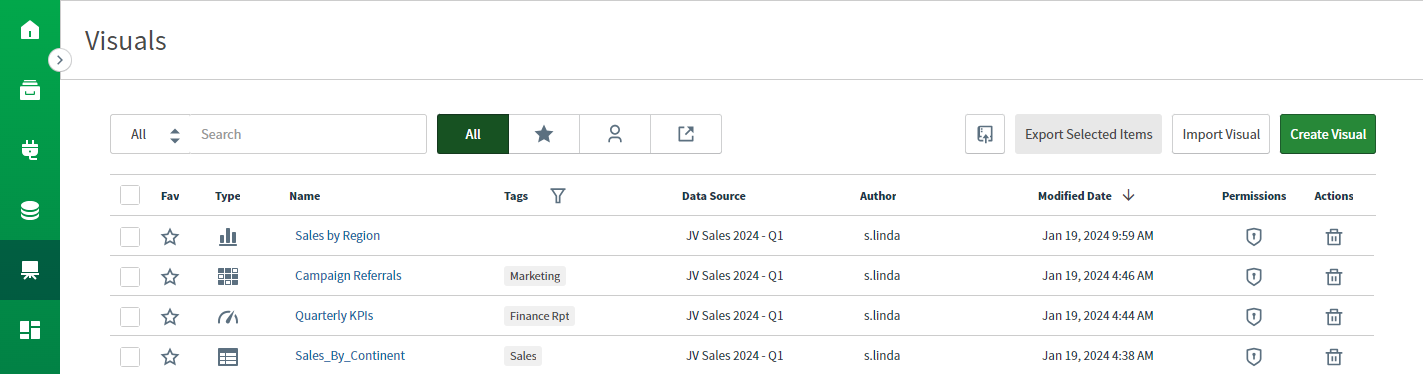
Task: Delete the Sales by Region visual
Action: click(x=1333, y=236)
